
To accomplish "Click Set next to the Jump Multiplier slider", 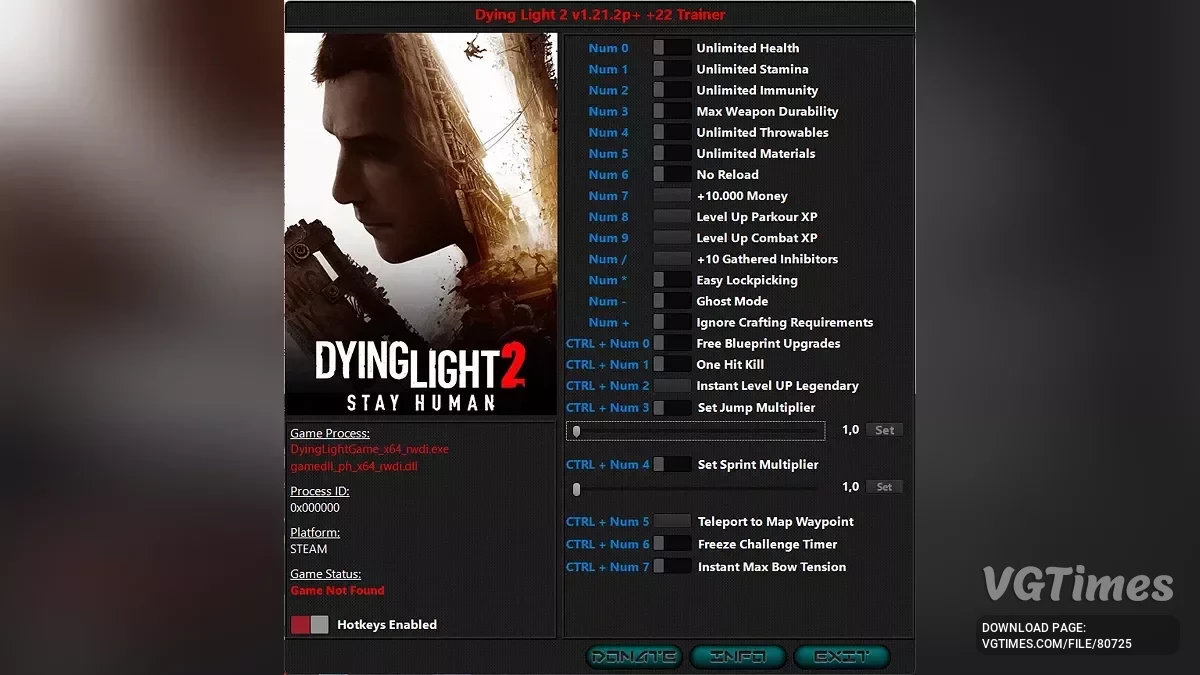I will coord(884,430).
